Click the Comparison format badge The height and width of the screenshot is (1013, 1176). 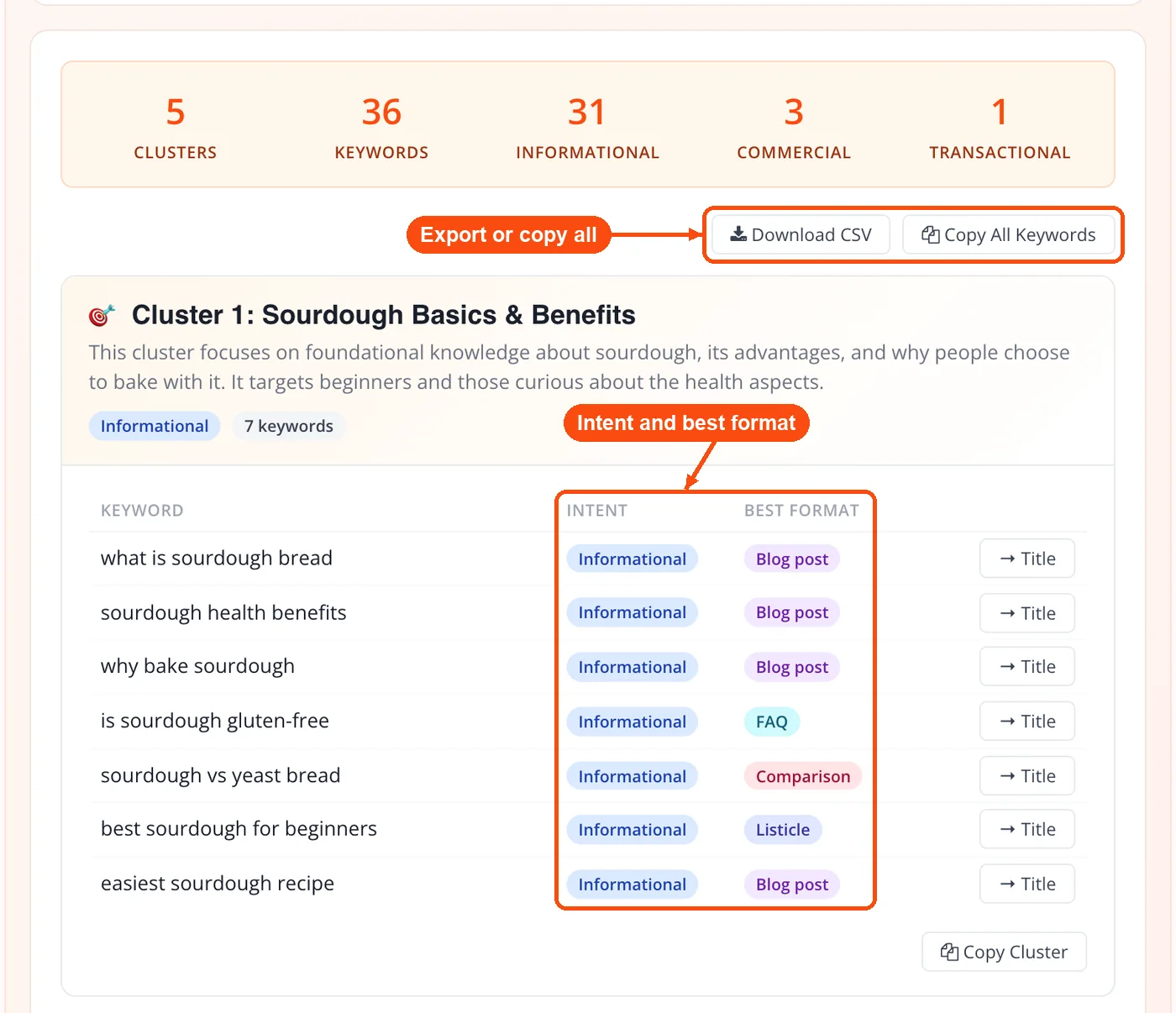[x=803, y=776]
